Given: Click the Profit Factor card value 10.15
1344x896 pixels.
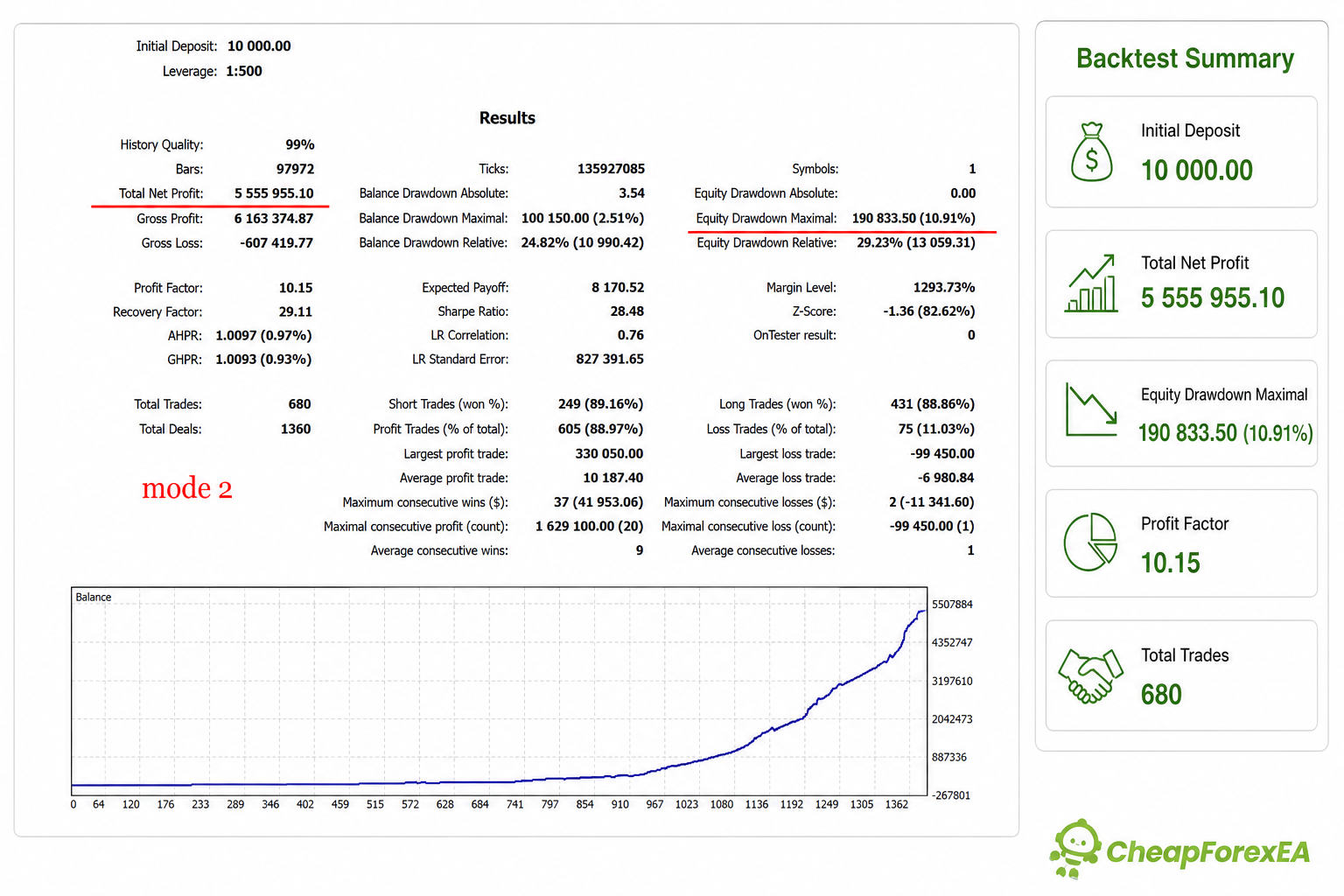Looking at the screenshot, I should coord(1170,563).
